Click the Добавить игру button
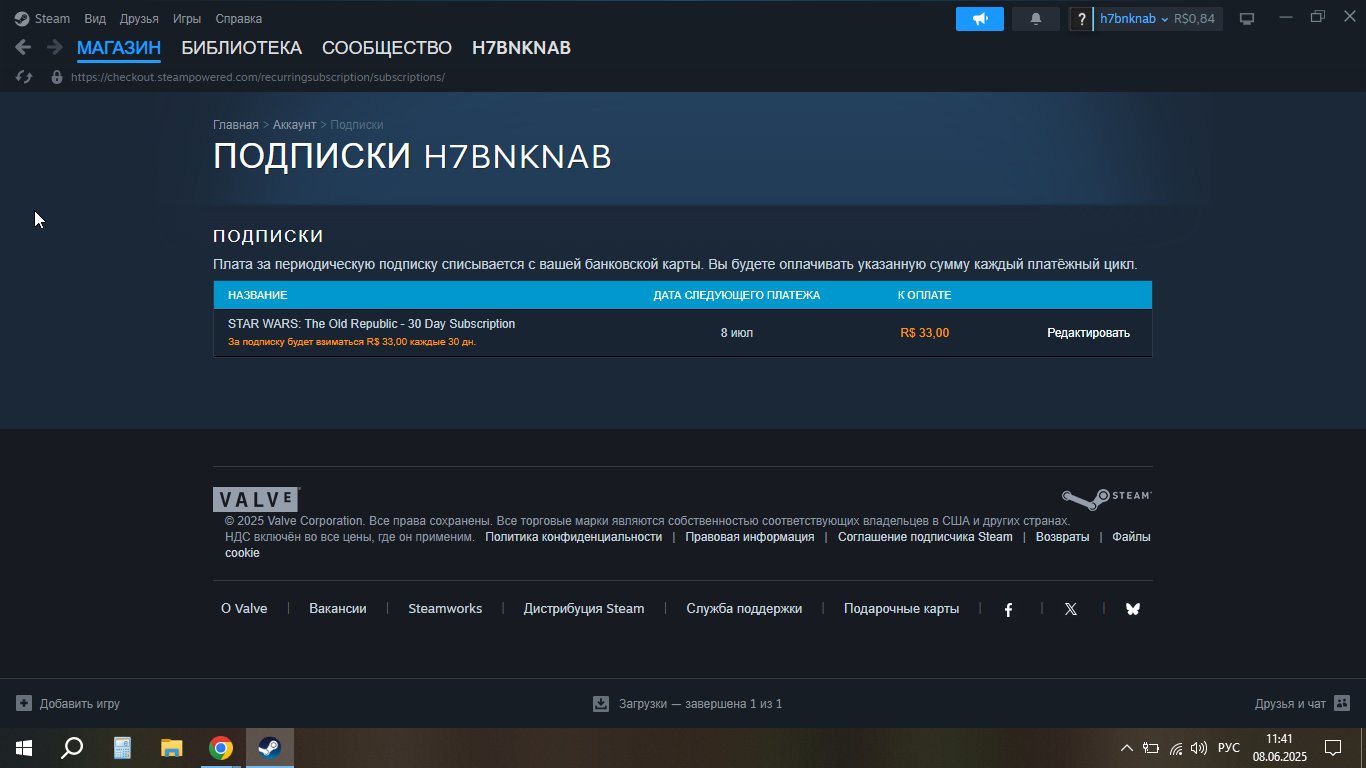This screenshot has width=1366, height=768. point(68,703)
